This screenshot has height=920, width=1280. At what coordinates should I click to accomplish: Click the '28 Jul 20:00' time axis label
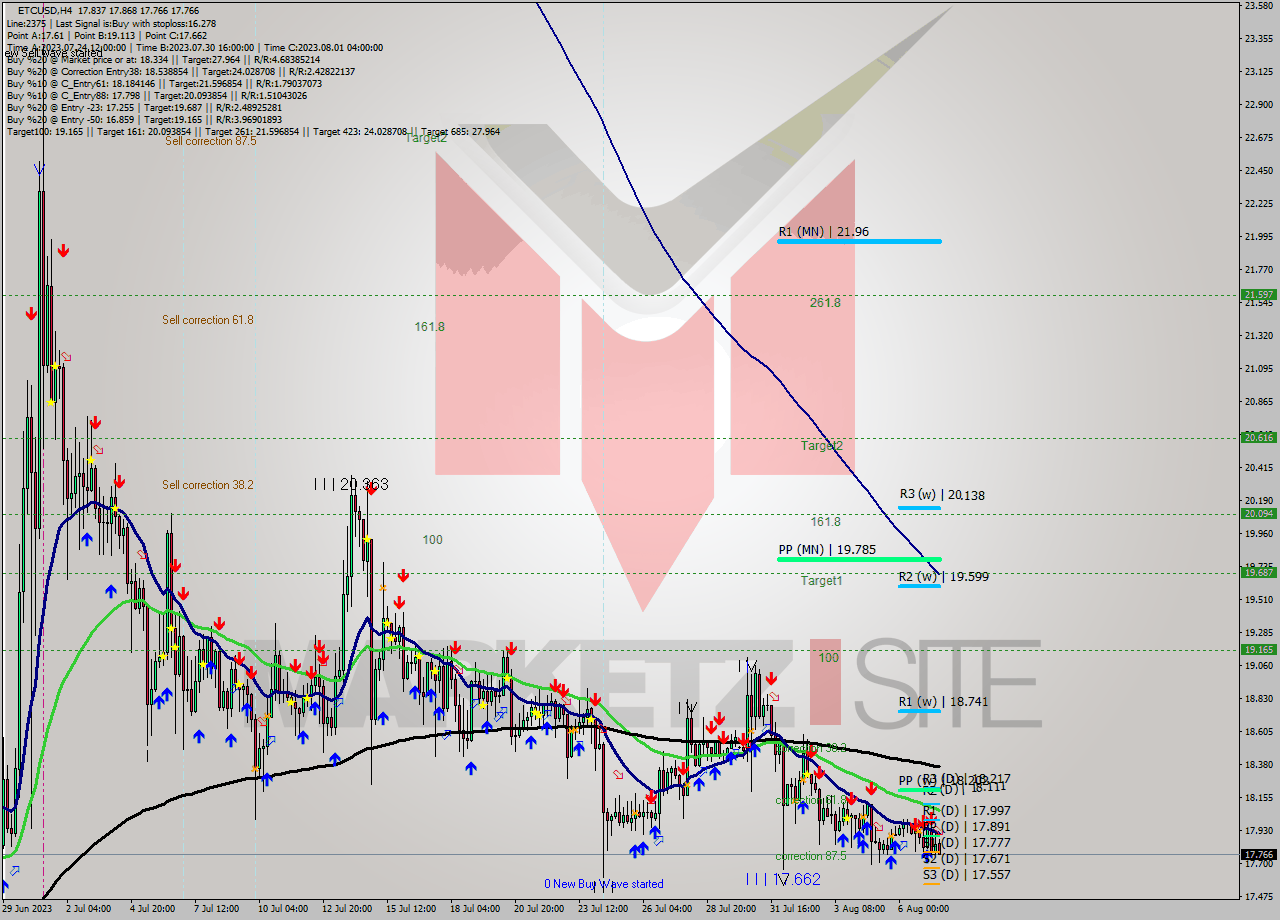click(x=731, y=909)
